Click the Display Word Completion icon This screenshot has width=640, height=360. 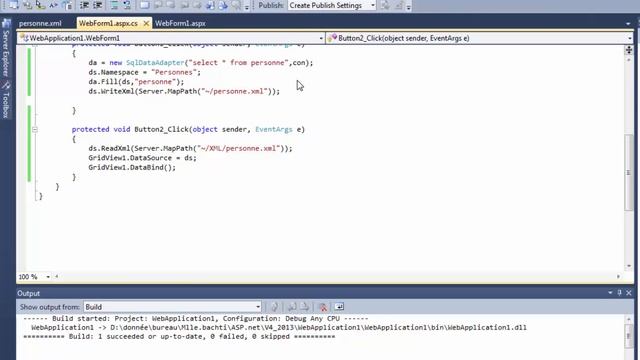(54, 5)
